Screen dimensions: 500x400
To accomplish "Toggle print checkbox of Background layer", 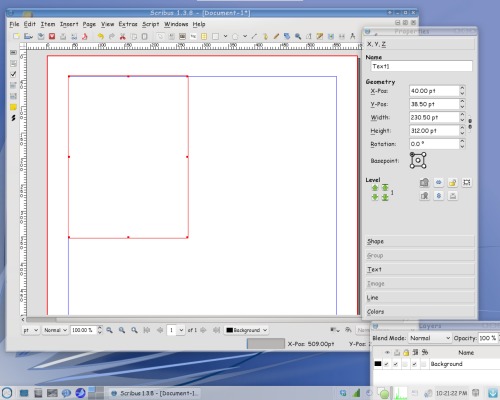I will (x=396, y=364).
